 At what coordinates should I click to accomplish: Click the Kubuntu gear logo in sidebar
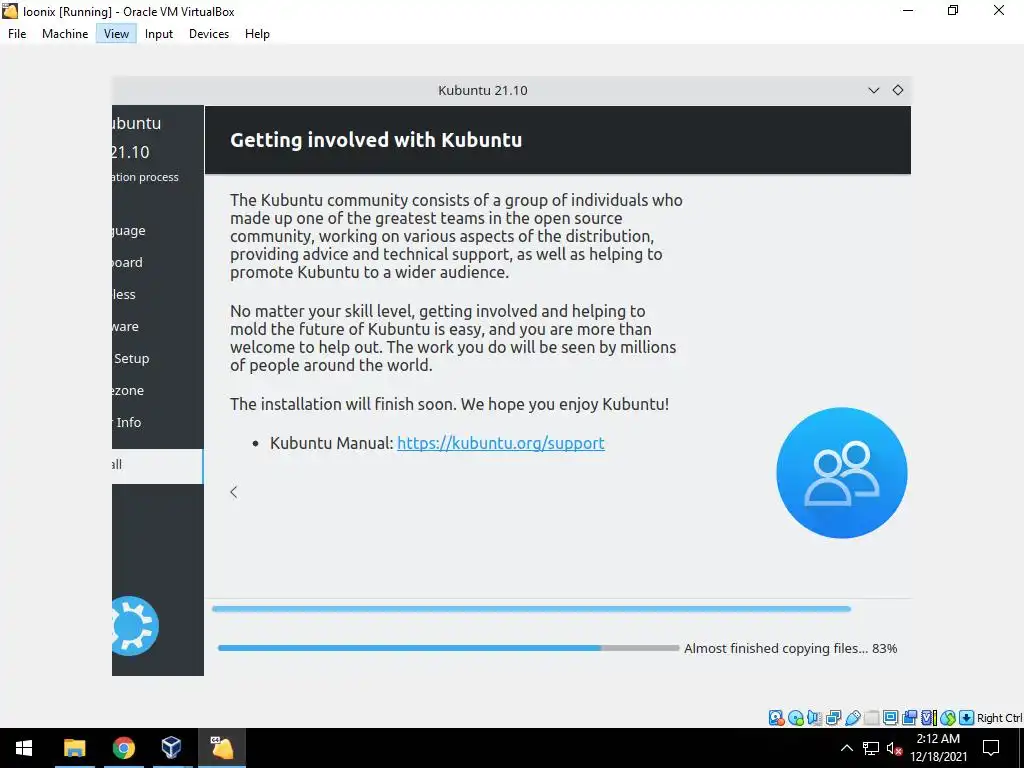click(x=135, y=626)
